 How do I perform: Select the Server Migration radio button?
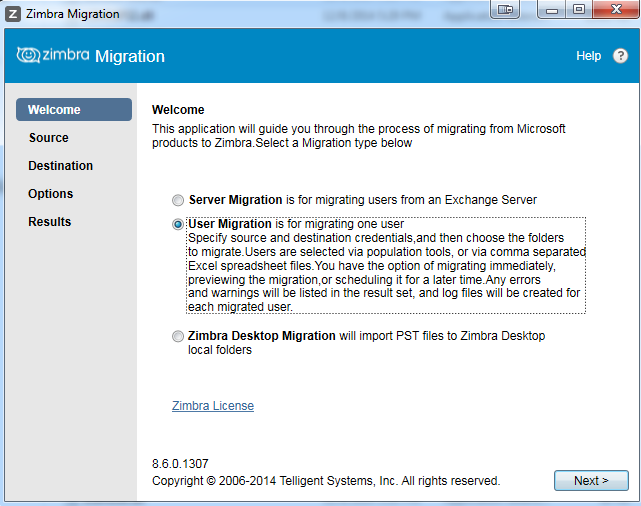point(178,200)
